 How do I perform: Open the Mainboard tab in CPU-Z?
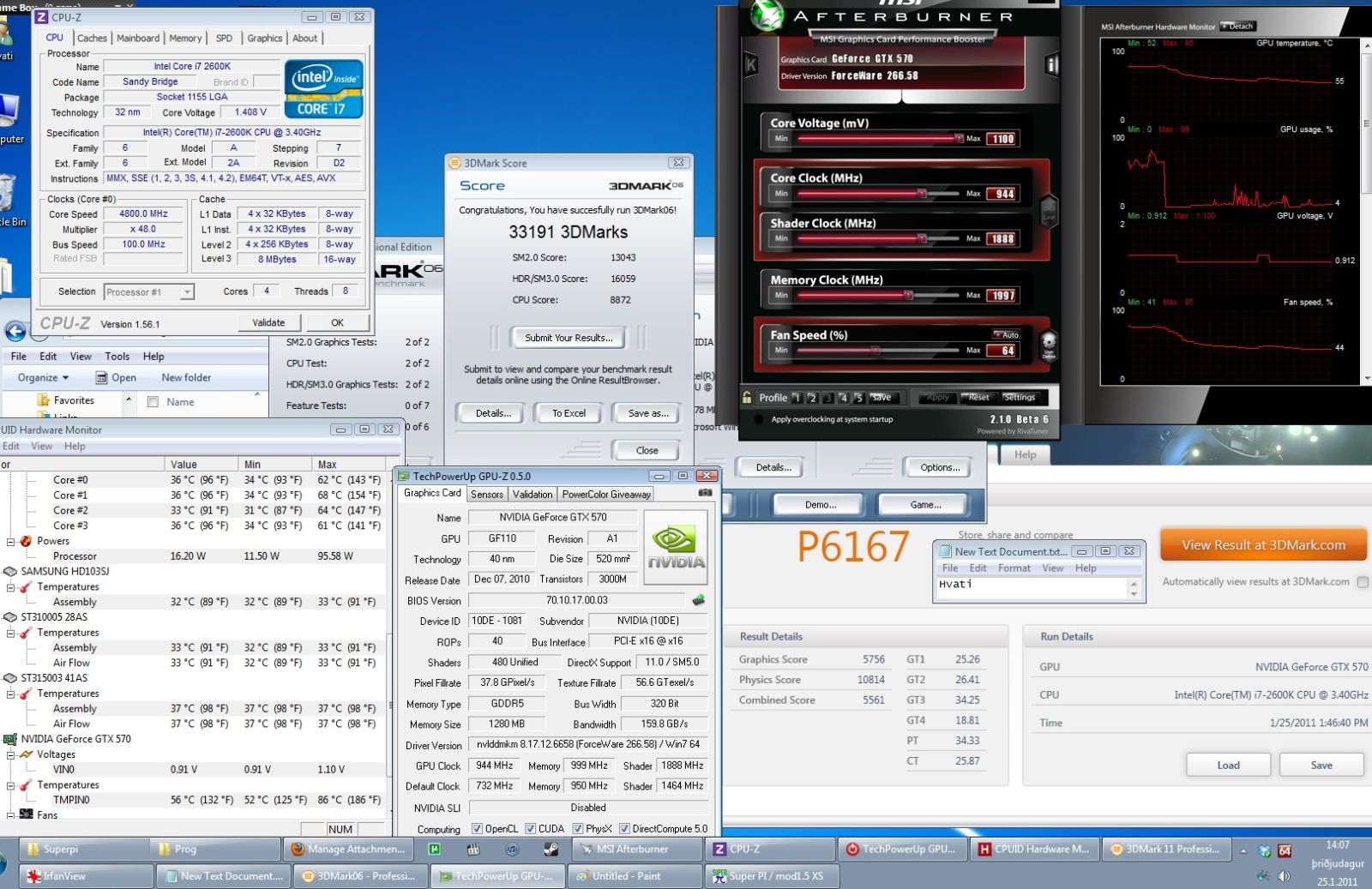[x=138, y=38]
